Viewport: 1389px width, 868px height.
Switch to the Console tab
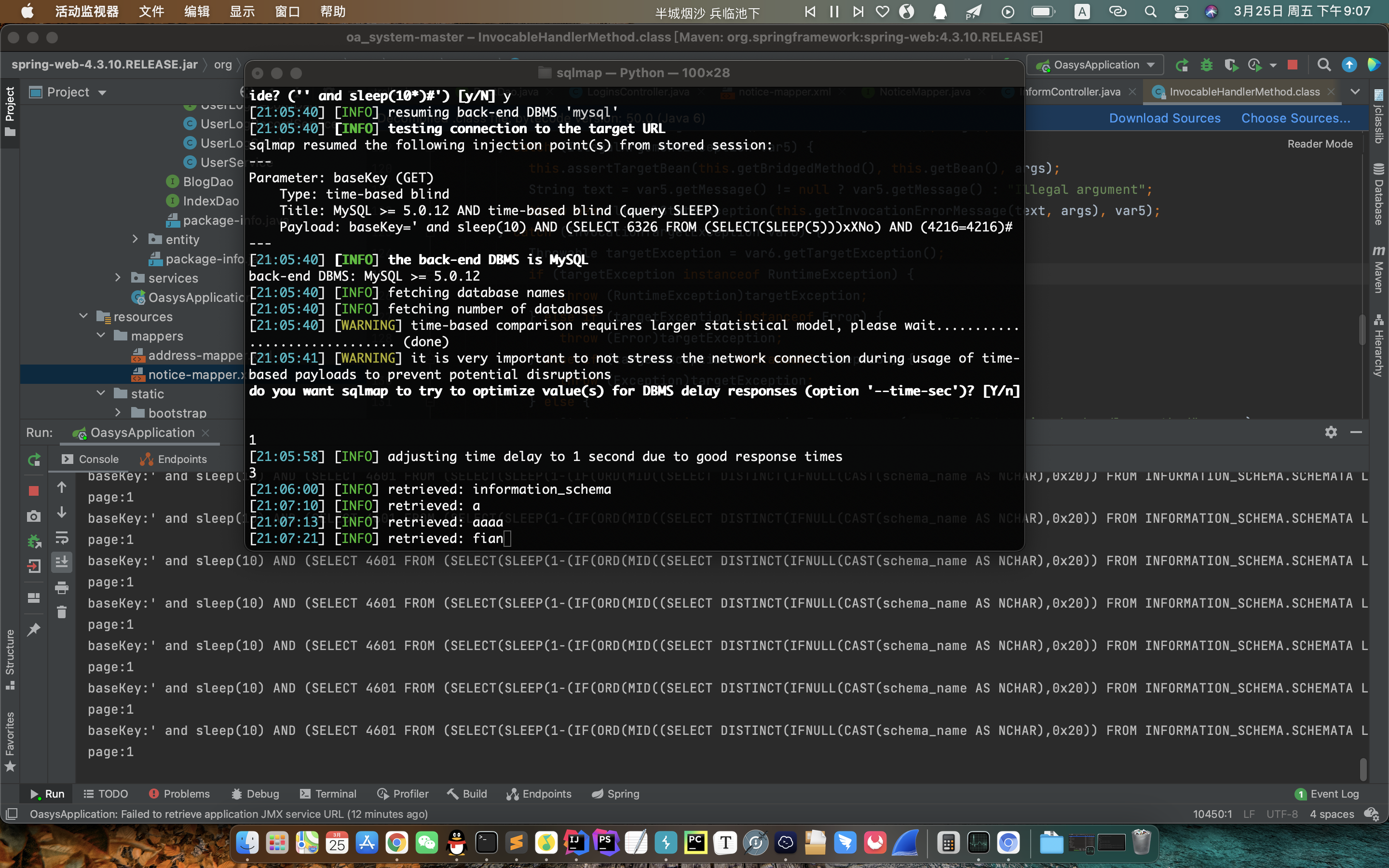pos(90,459)
